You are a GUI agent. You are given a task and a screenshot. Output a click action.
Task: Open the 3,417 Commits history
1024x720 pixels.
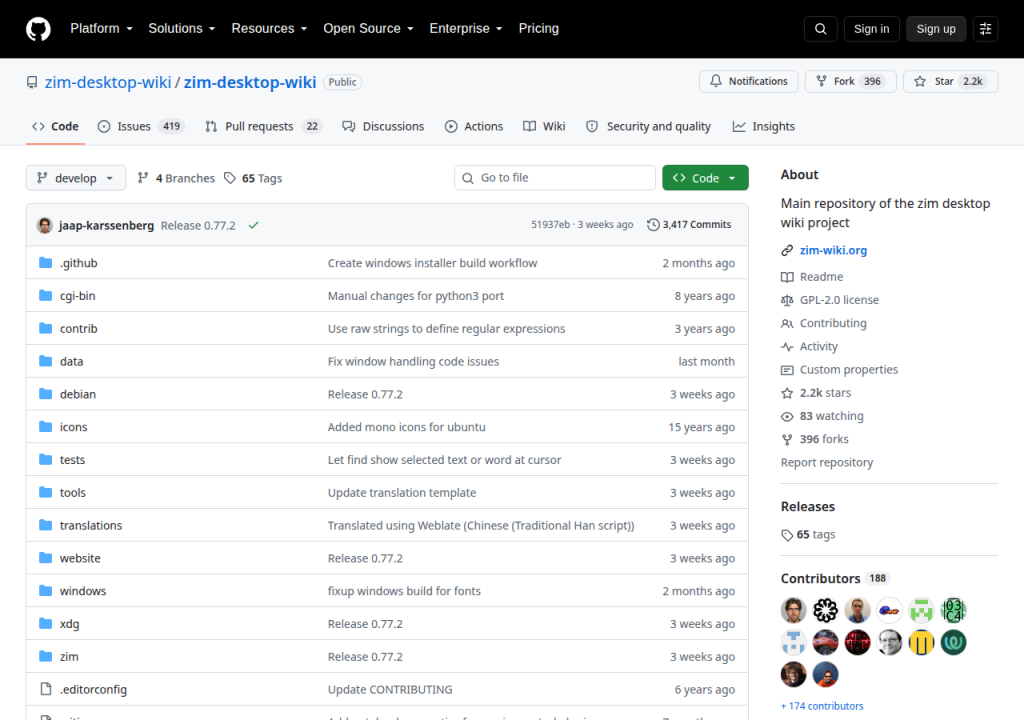coord(689,225)
